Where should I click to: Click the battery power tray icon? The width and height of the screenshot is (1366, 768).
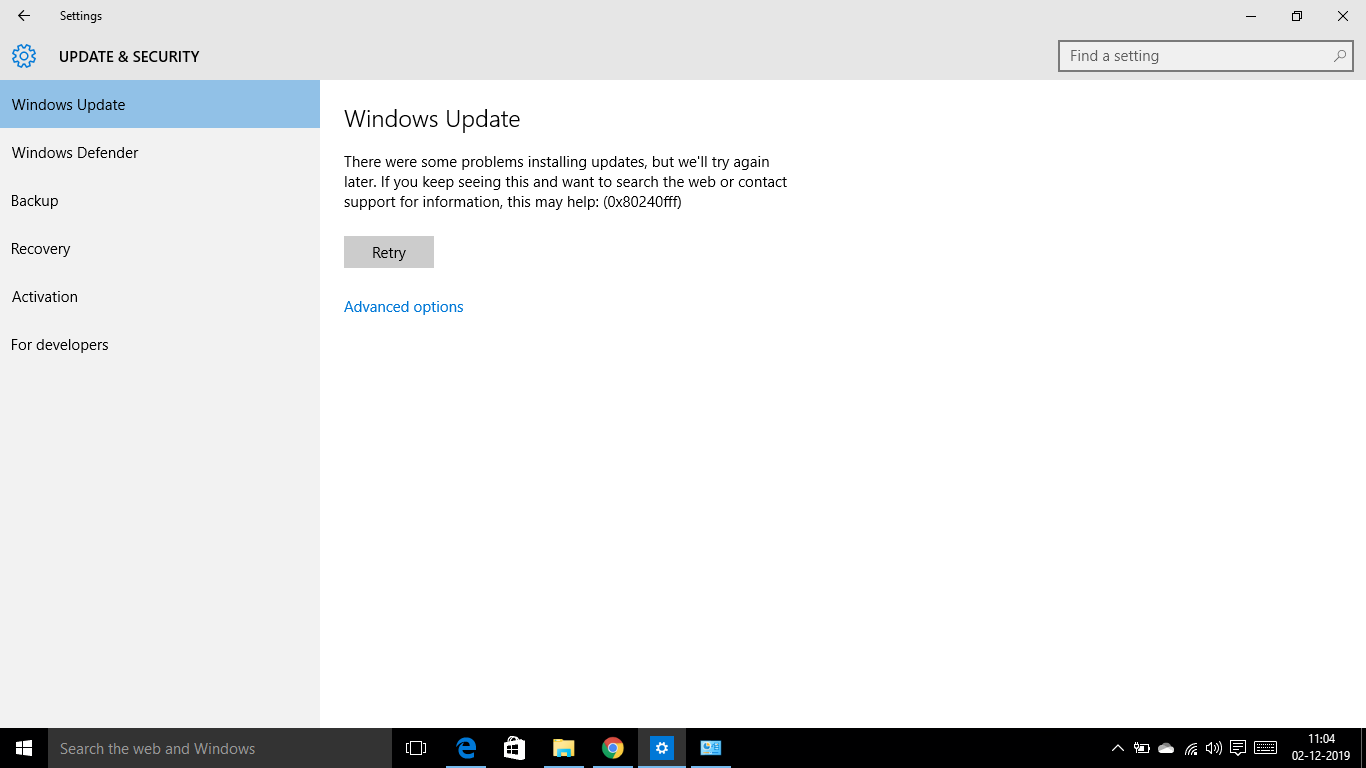(1141, 748)
